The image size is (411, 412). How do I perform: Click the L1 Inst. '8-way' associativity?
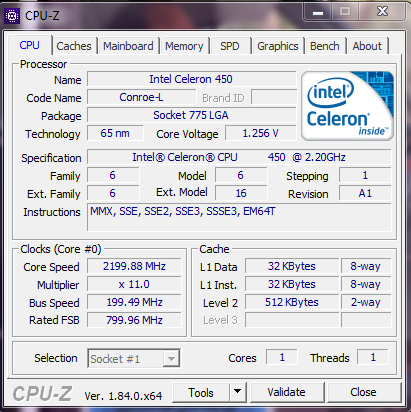366,284
